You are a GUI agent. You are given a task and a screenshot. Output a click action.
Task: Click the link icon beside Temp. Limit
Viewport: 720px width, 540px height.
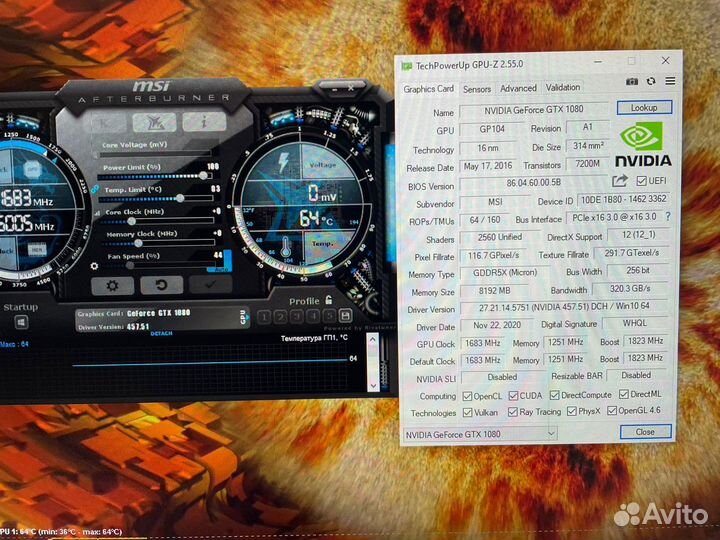95,189
